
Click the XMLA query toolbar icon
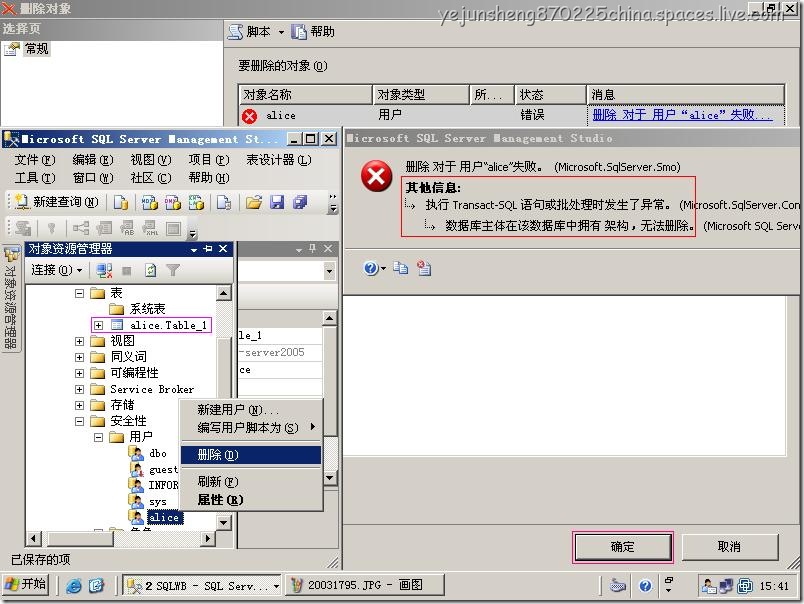[196, 203]
